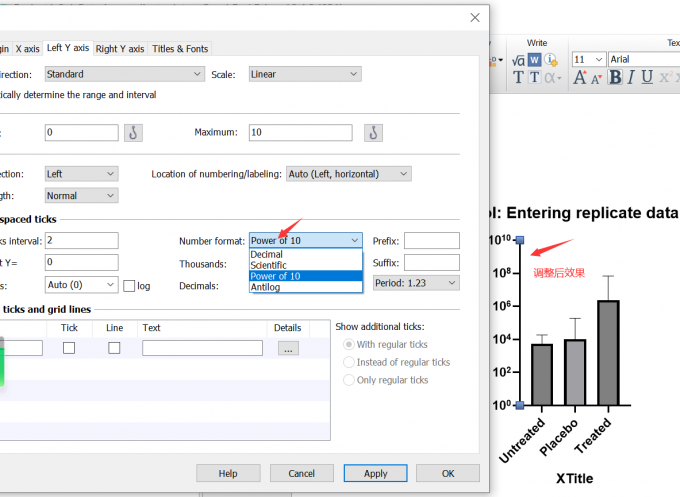The image size is (680, 497).
Task: Click the square root equation icon
Action: tap(518, 60)
